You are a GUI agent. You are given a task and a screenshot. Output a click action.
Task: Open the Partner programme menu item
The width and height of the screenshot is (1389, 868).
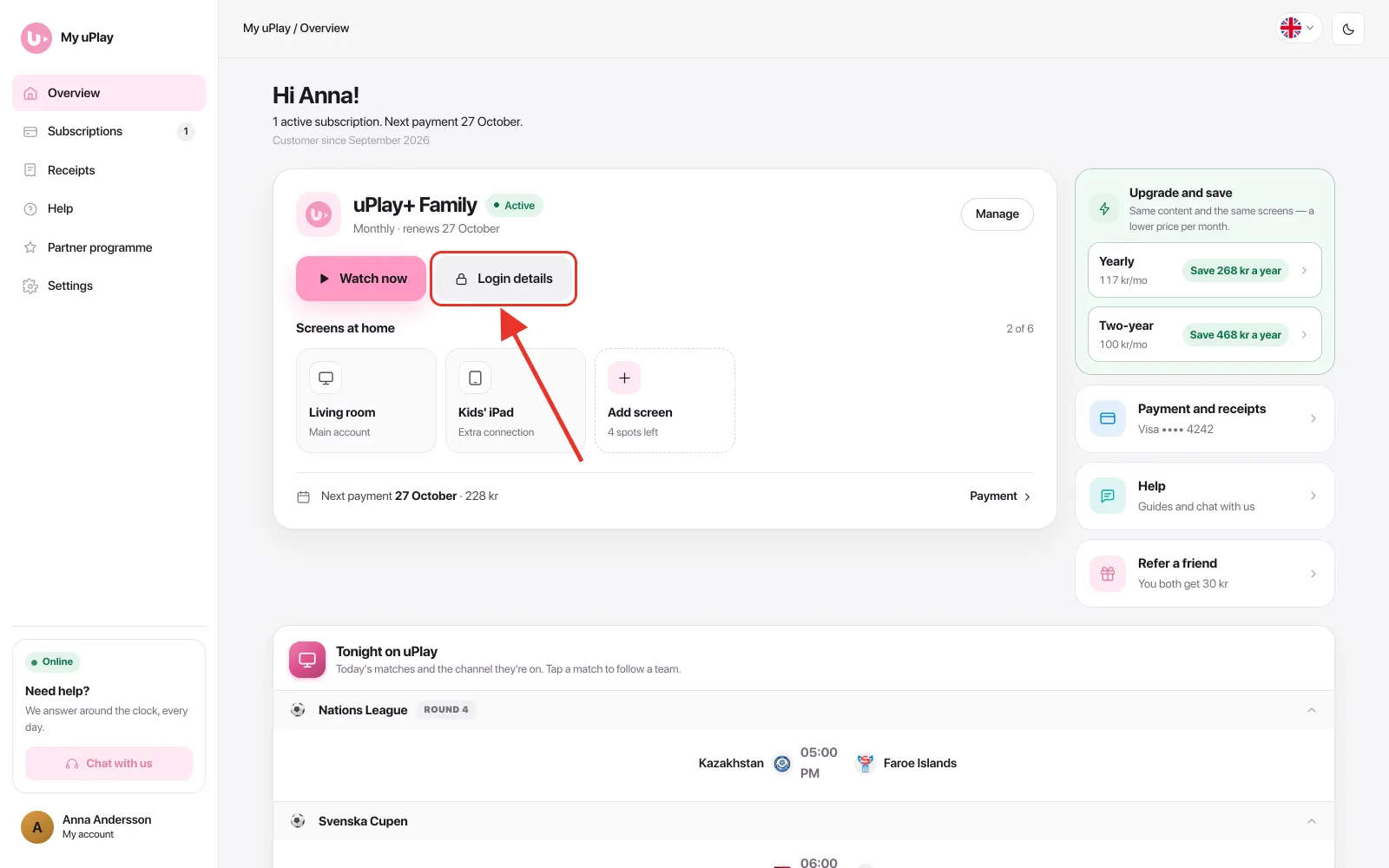109,247
